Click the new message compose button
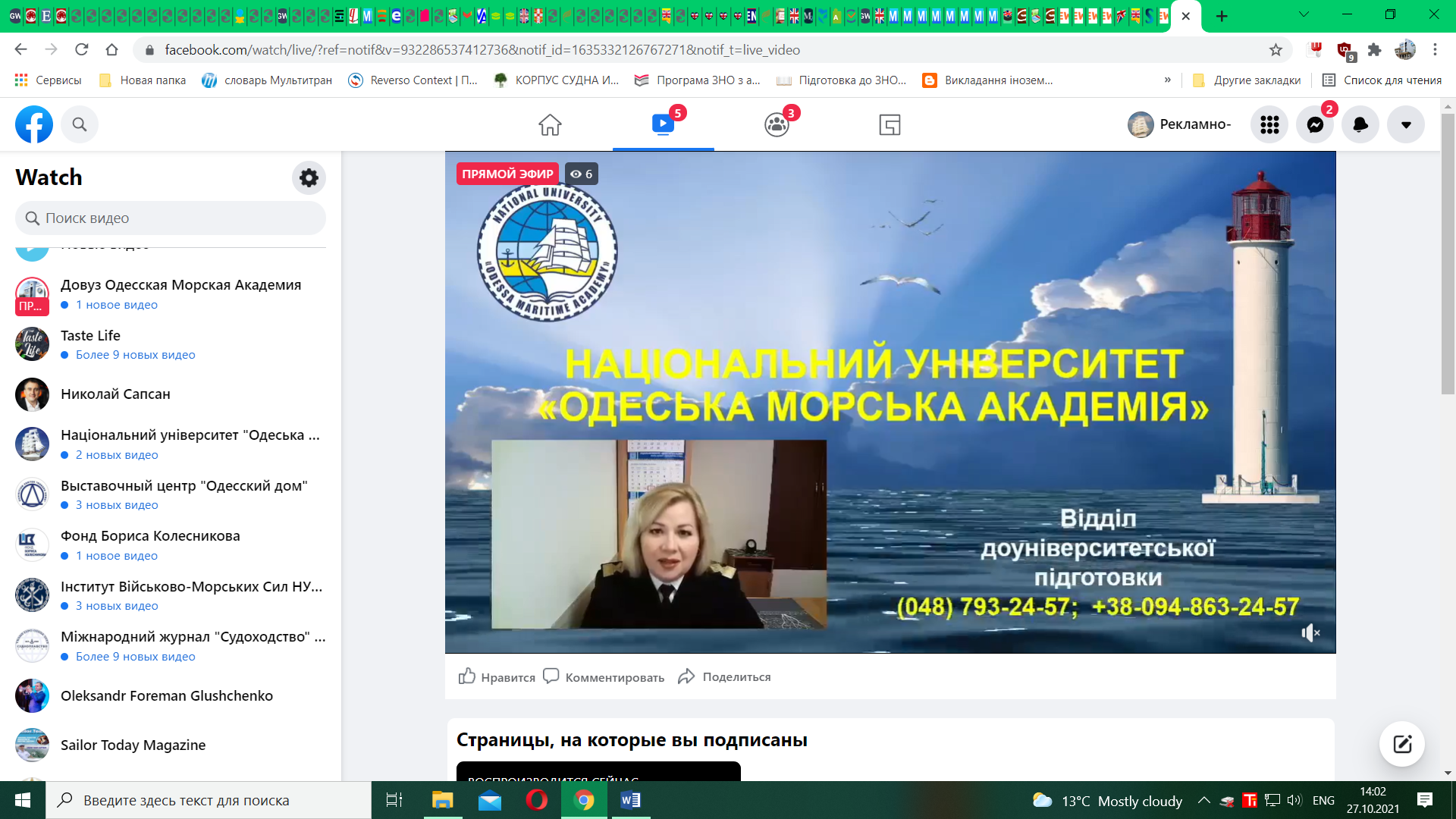This screenshot has width=1456, height=819. click(1402, 744)
